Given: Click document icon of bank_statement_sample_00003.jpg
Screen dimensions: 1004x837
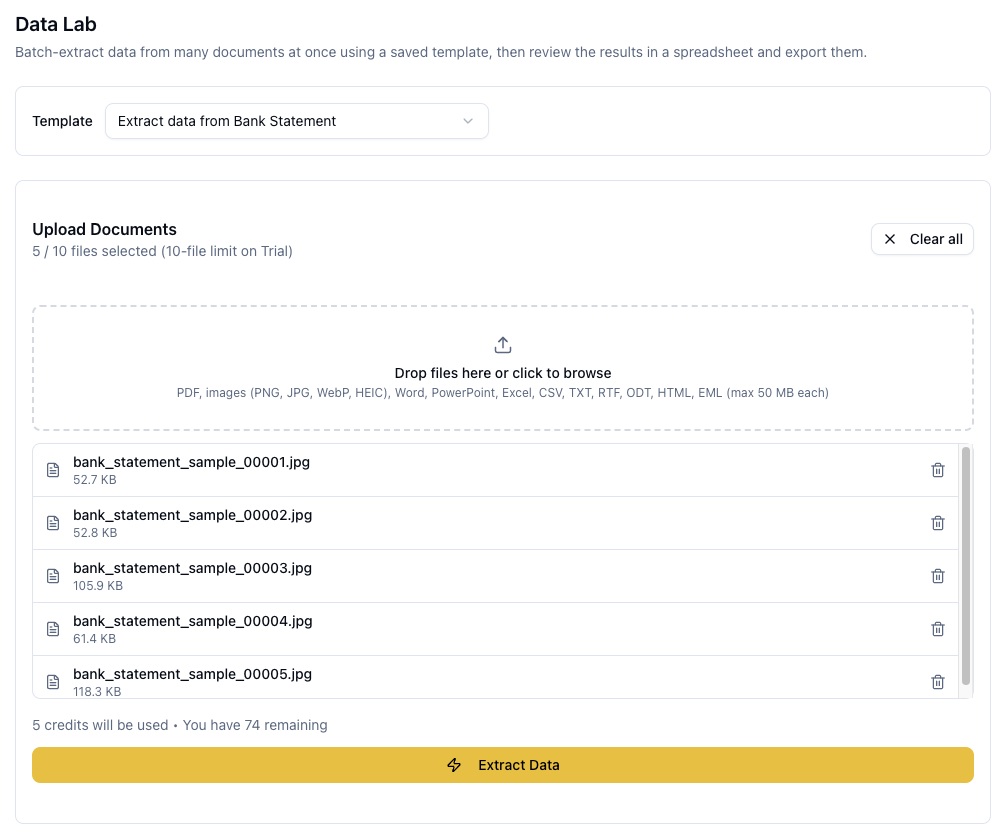Looking at the screenshot, I should [53, 576].
